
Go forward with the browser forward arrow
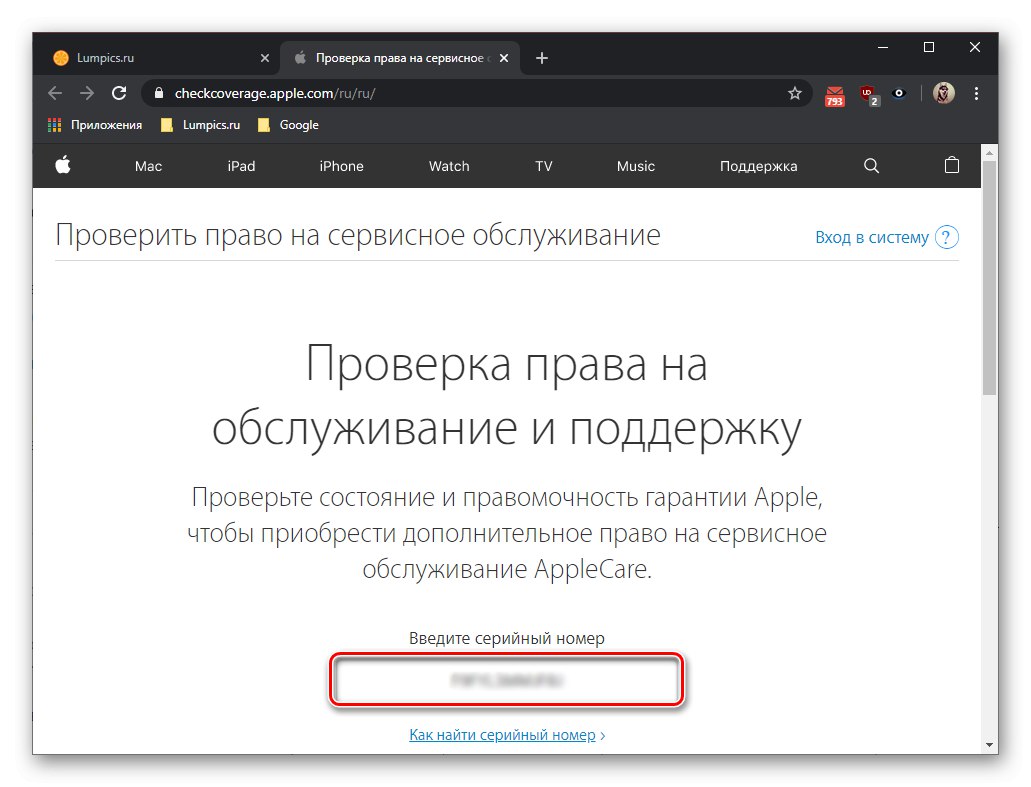[x=87, y=93]
